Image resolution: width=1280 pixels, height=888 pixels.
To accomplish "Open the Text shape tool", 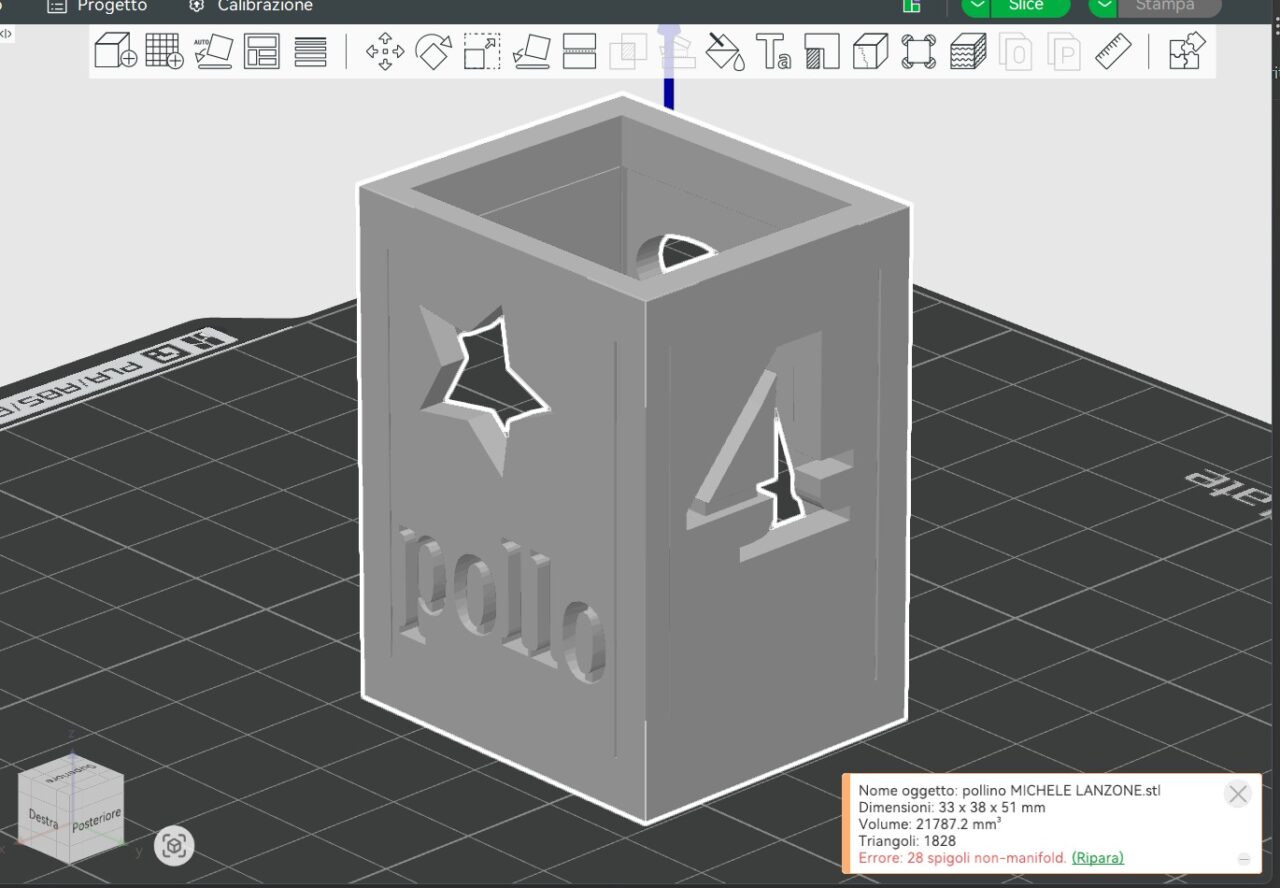I will click(x=773, y=51).
